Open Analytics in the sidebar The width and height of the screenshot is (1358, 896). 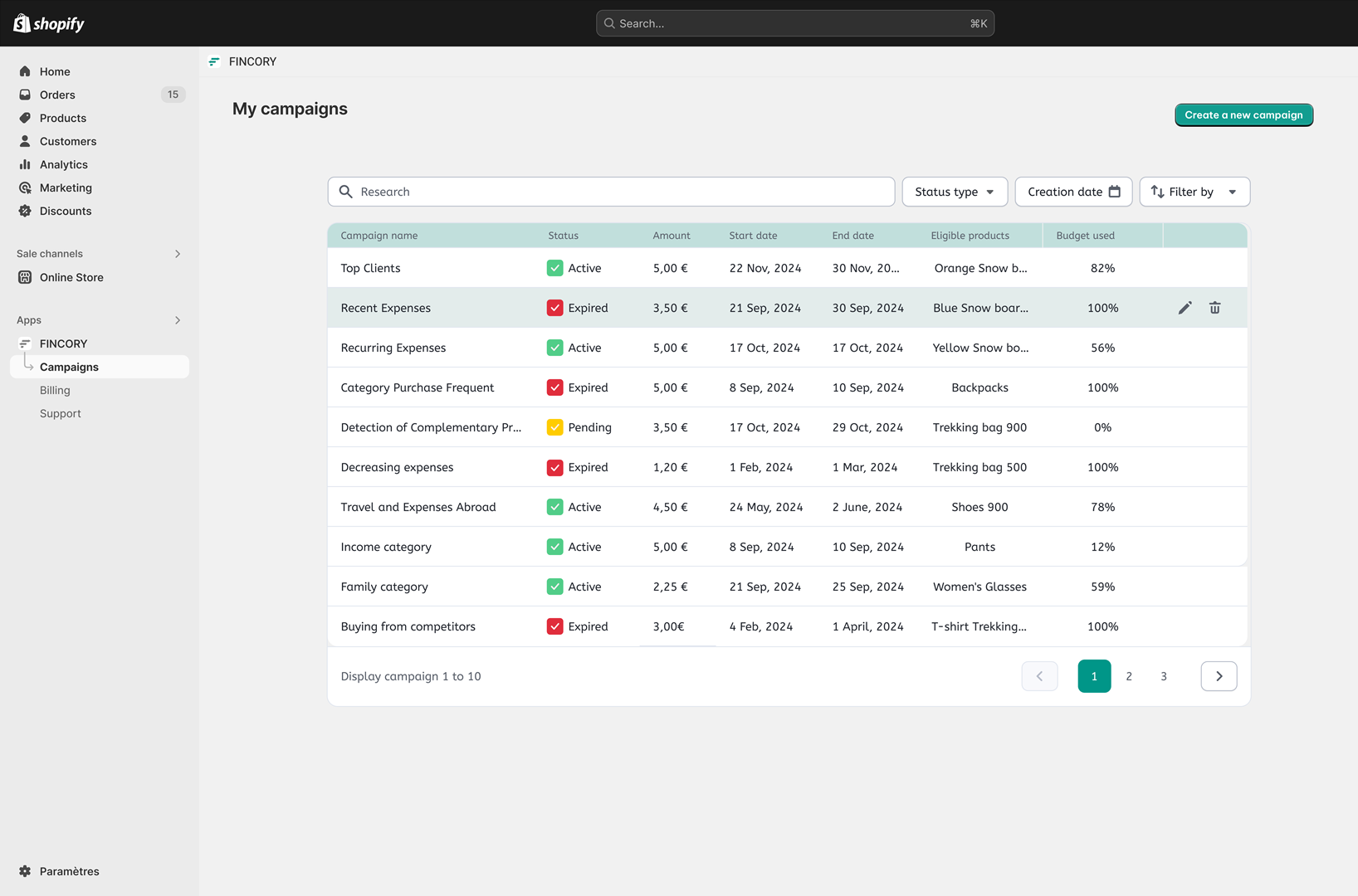pyautogui.click(x=100, y=164)
